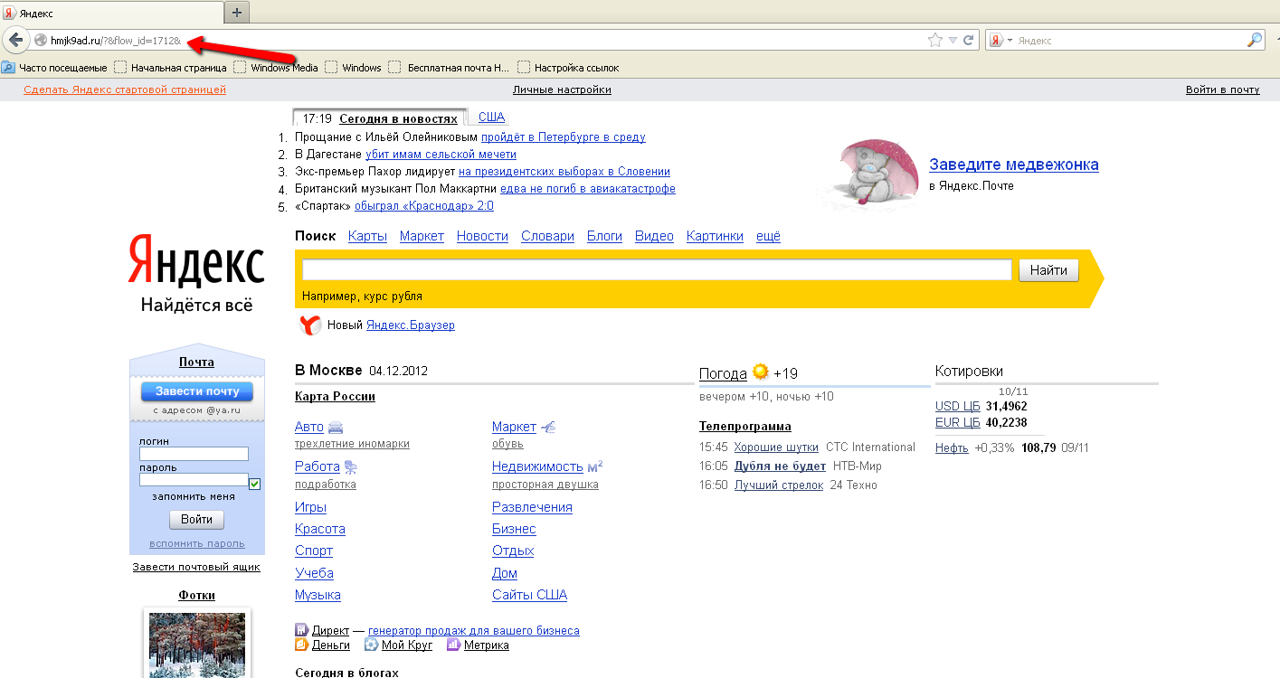Open the обыграл «Краснодар» 2:0 news link

coord(424,206)
